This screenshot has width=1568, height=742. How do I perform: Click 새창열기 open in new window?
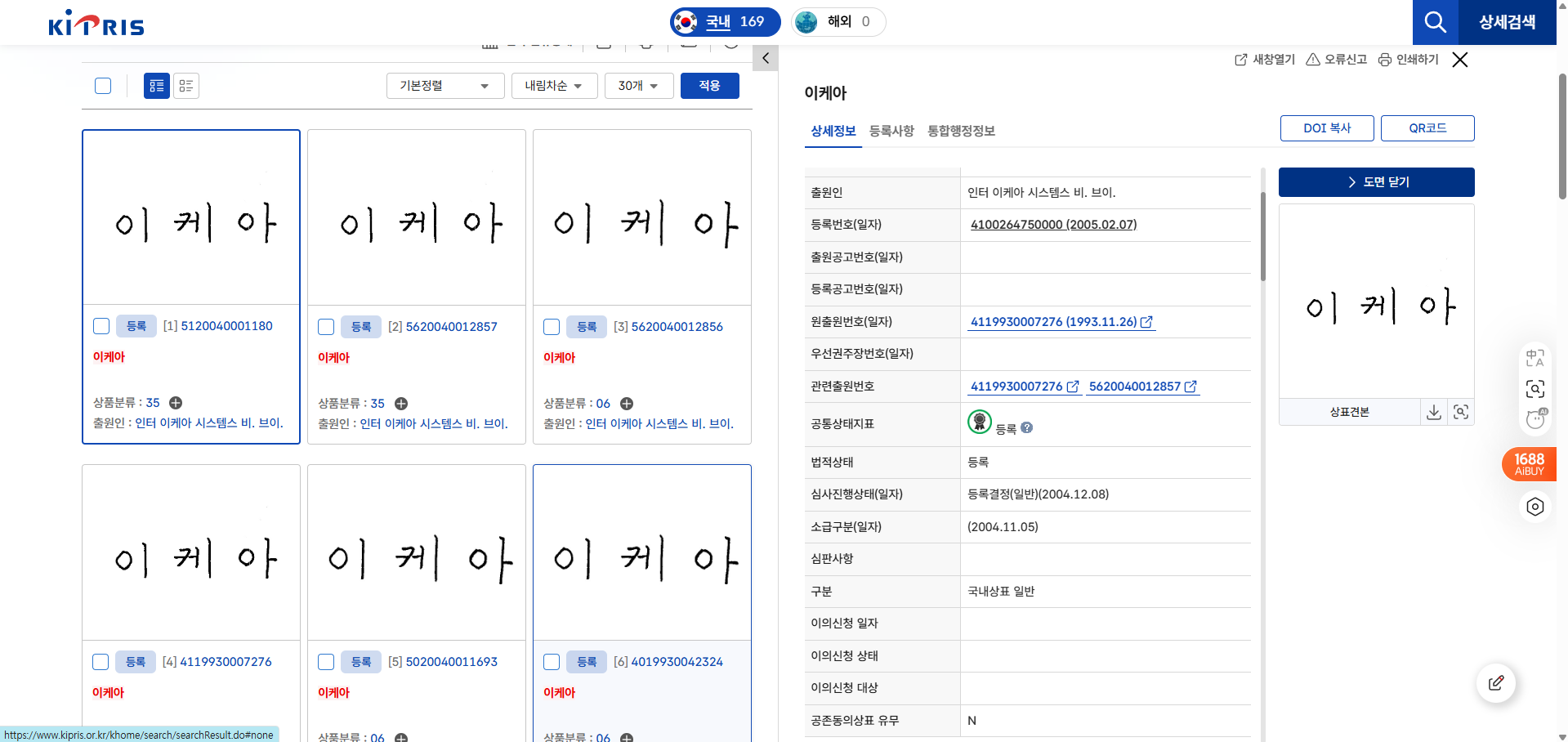[1265, 60]
